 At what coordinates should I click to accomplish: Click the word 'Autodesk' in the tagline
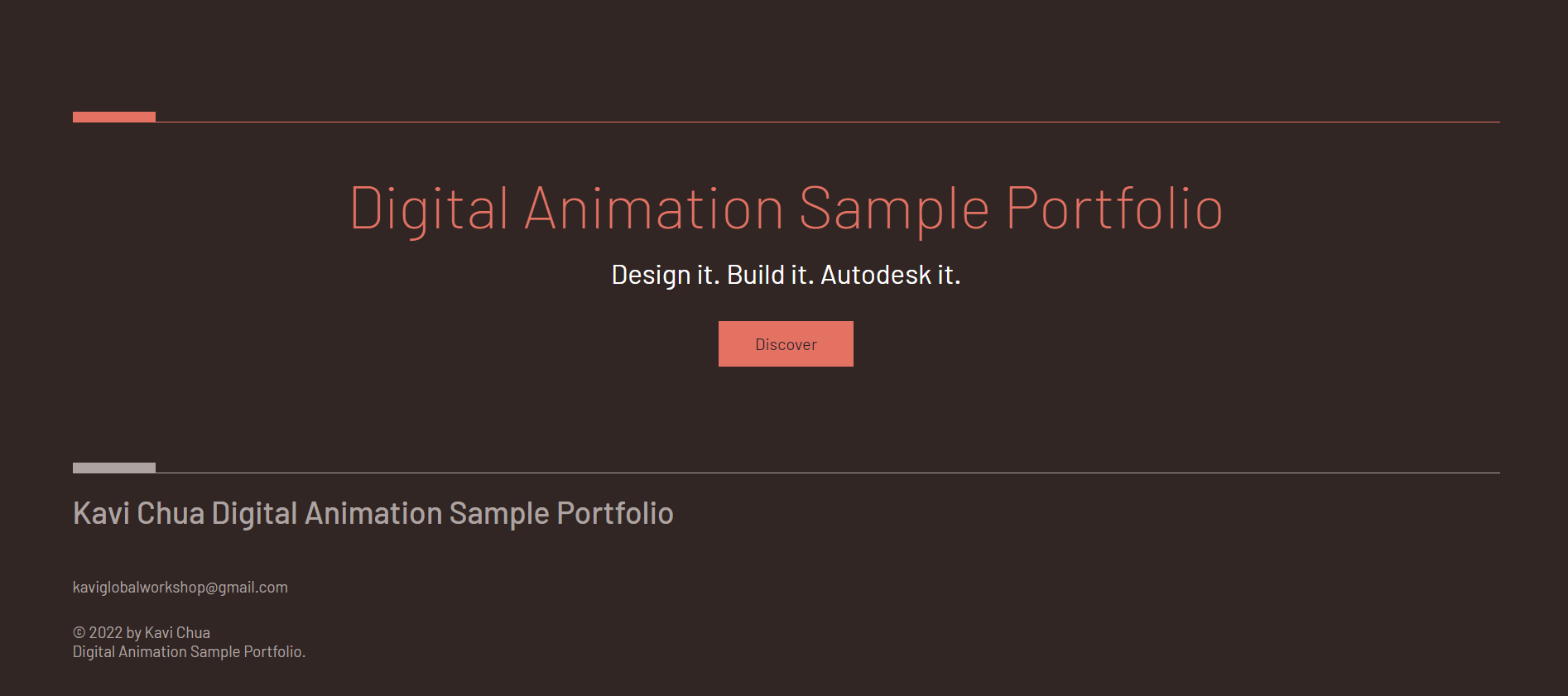(875, 275)
